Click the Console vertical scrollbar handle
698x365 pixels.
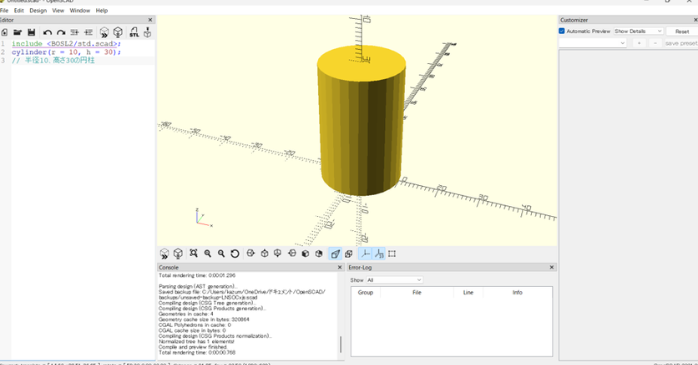[341, 344]
